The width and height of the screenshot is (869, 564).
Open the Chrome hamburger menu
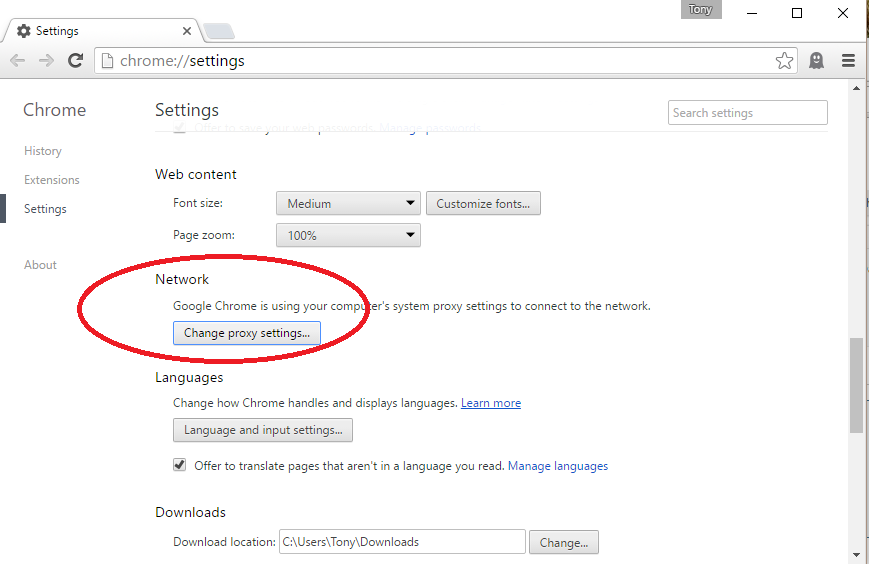coord(848,61)
